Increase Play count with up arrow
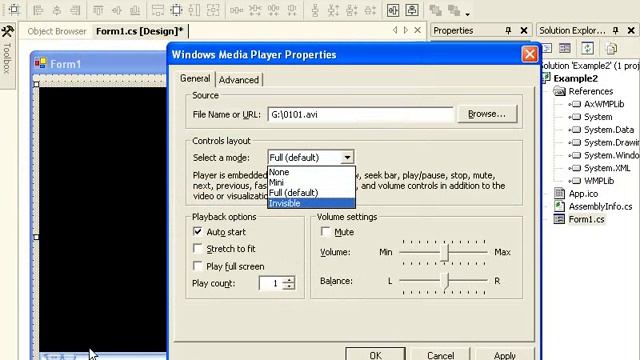Screen dimensions: 640x360 click(289, 280)
